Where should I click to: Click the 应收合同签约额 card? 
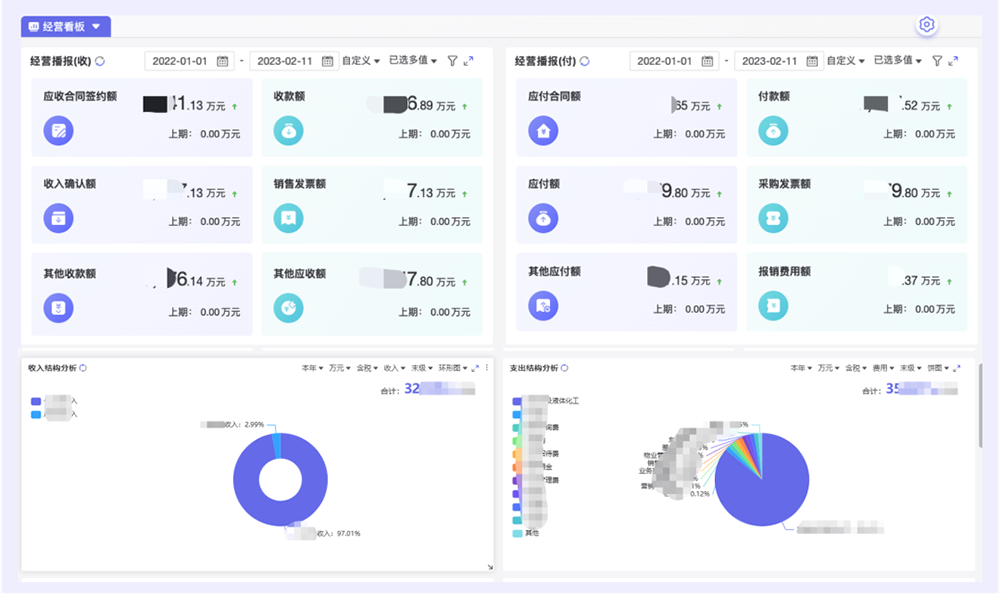coord(142,117)
